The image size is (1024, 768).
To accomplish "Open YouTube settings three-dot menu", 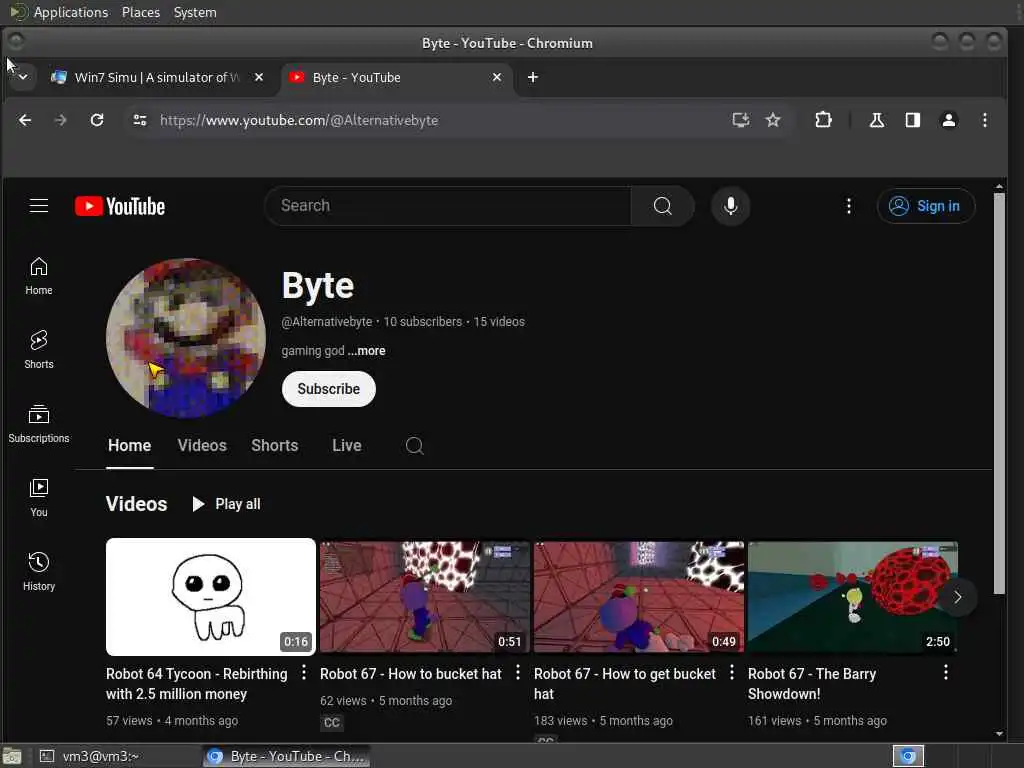I will (x=848, y=206).
